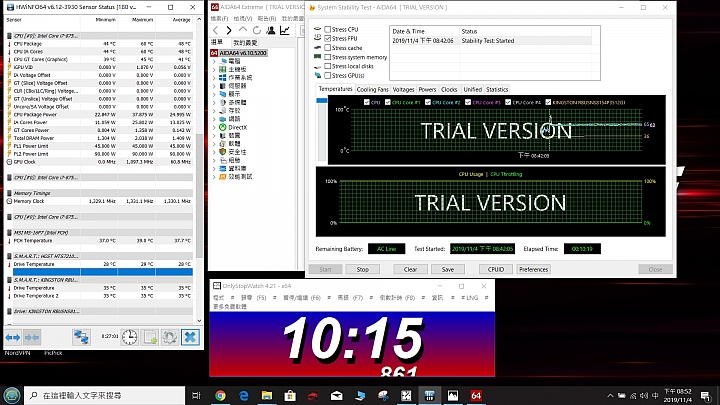Go forward in AIDA64 navigation toolbar
Image resolution: width=720 pixels, height=405 pixels.
tap(229, 30)
